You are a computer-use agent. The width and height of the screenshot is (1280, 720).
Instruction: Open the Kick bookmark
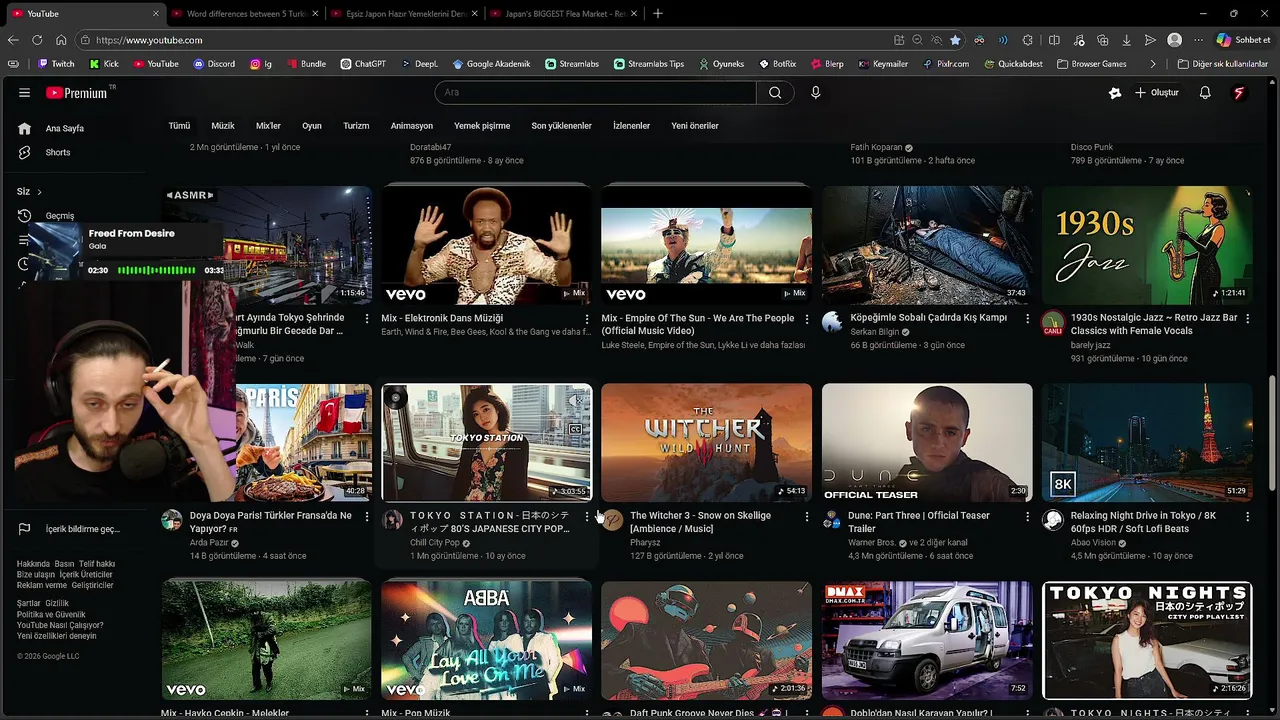point(104,64)
